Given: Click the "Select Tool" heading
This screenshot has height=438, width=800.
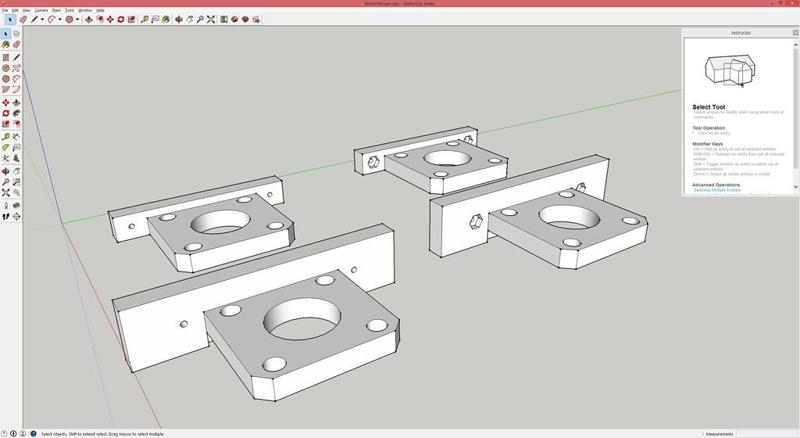Looking at the screenshot, I should [x=708, y=107].
